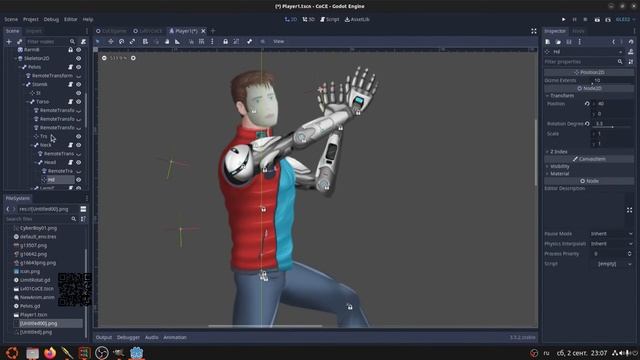Collapse the Torso bone branch

pos(28,102)
